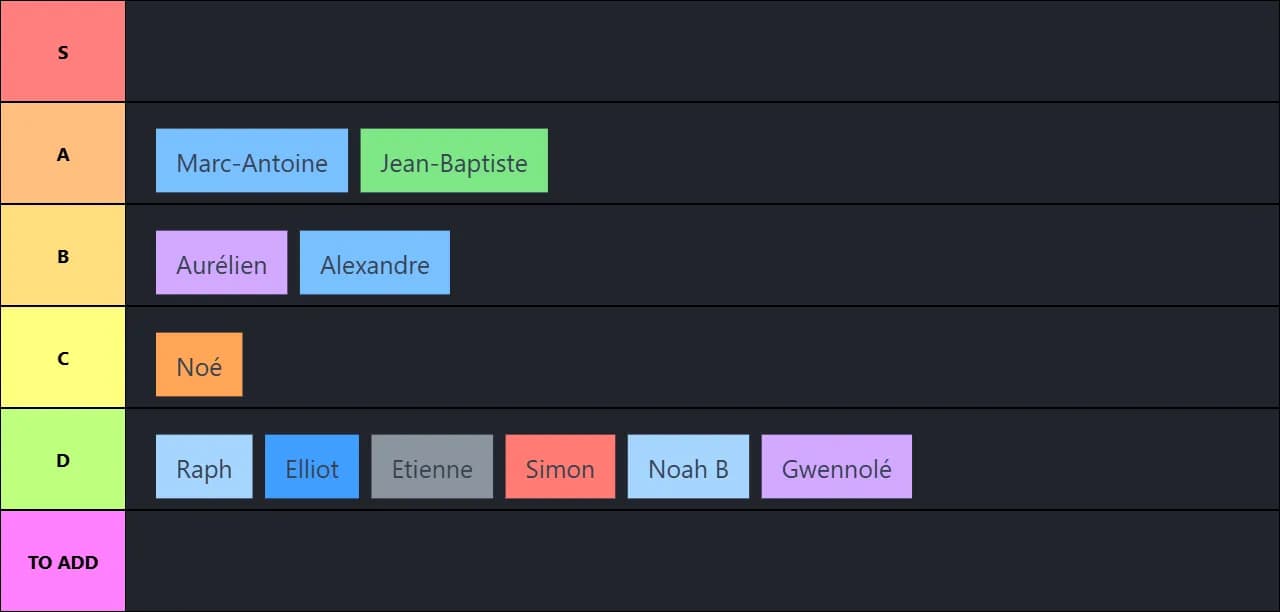This screenshot has height=612, width=1280.
Task: Select the orange A tier label
Action: tap(63, 153)
